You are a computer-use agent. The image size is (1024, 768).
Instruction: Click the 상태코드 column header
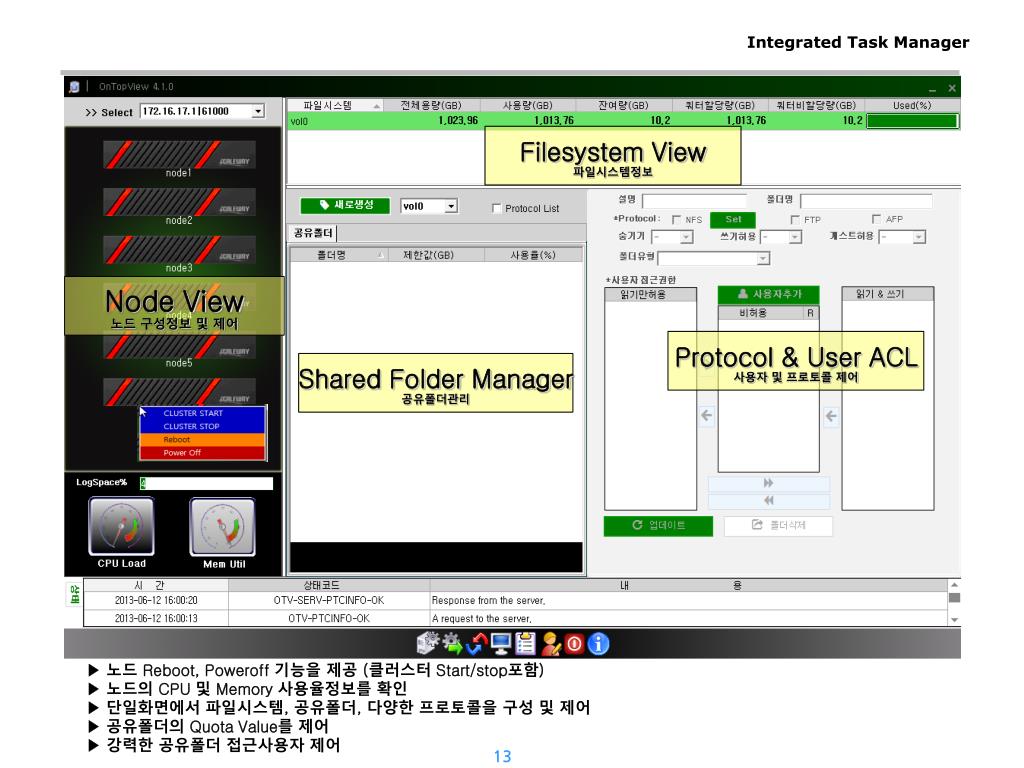pos(329,585)
